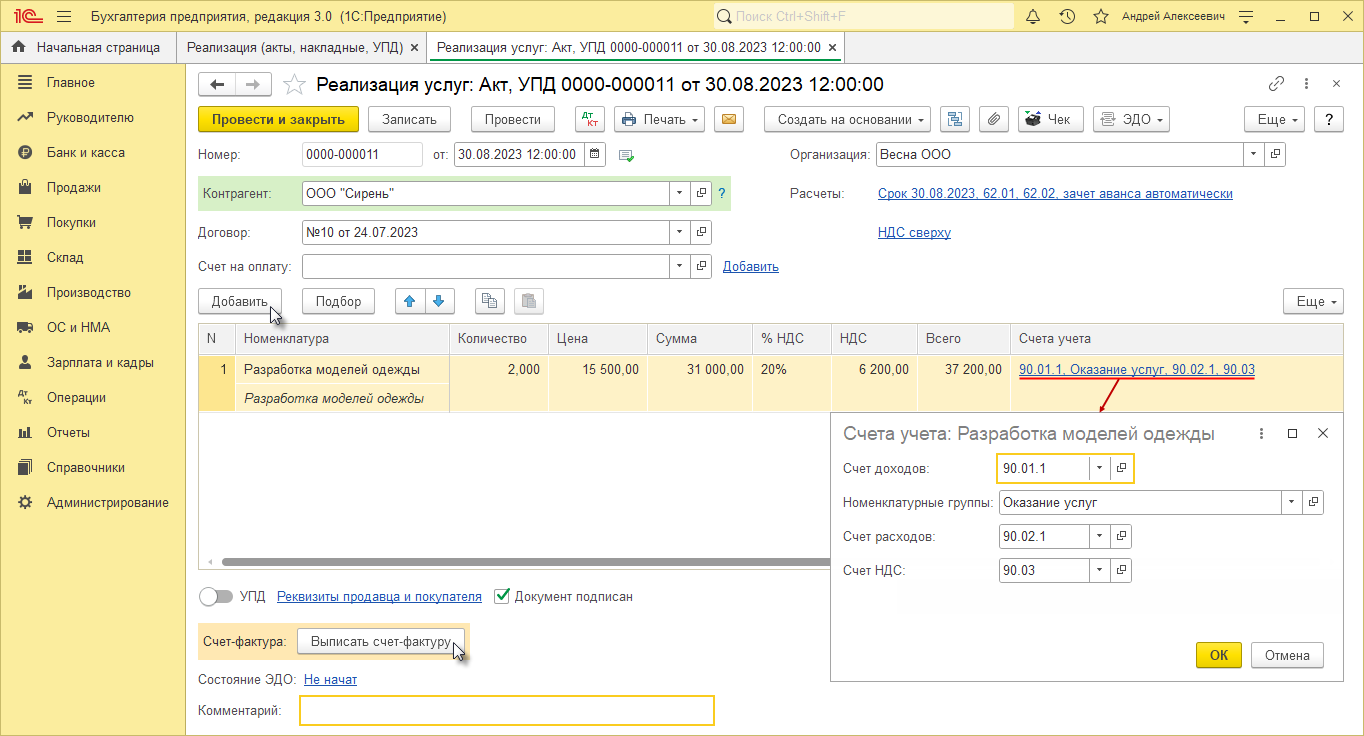1364x736 pixels.
Task: Open ОС и НМА section
Action: point(78,327)
